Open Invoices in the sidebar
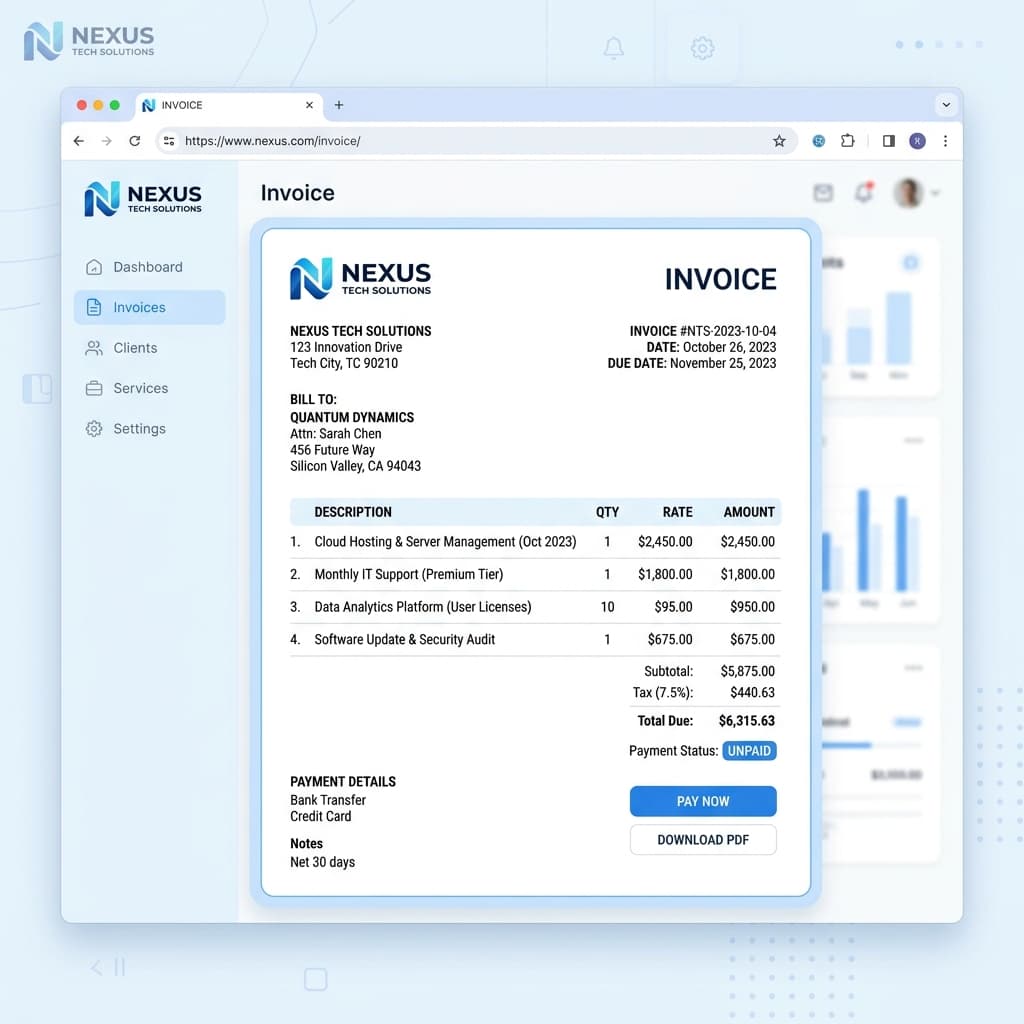This screenshot has width=1024, height=1024. click(150, 308)
